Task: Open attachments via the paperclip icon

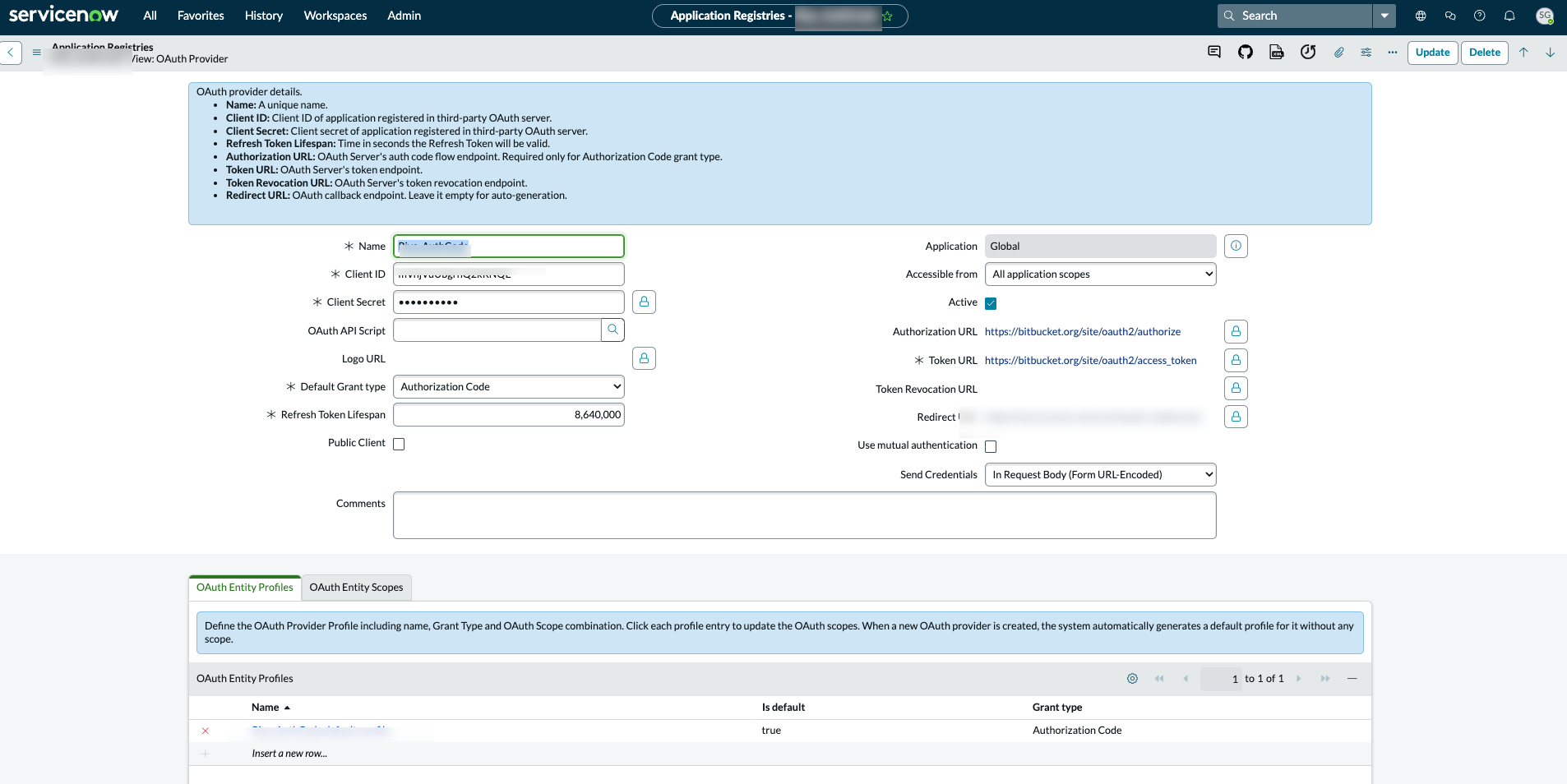Action: [x=1339, y=53]
